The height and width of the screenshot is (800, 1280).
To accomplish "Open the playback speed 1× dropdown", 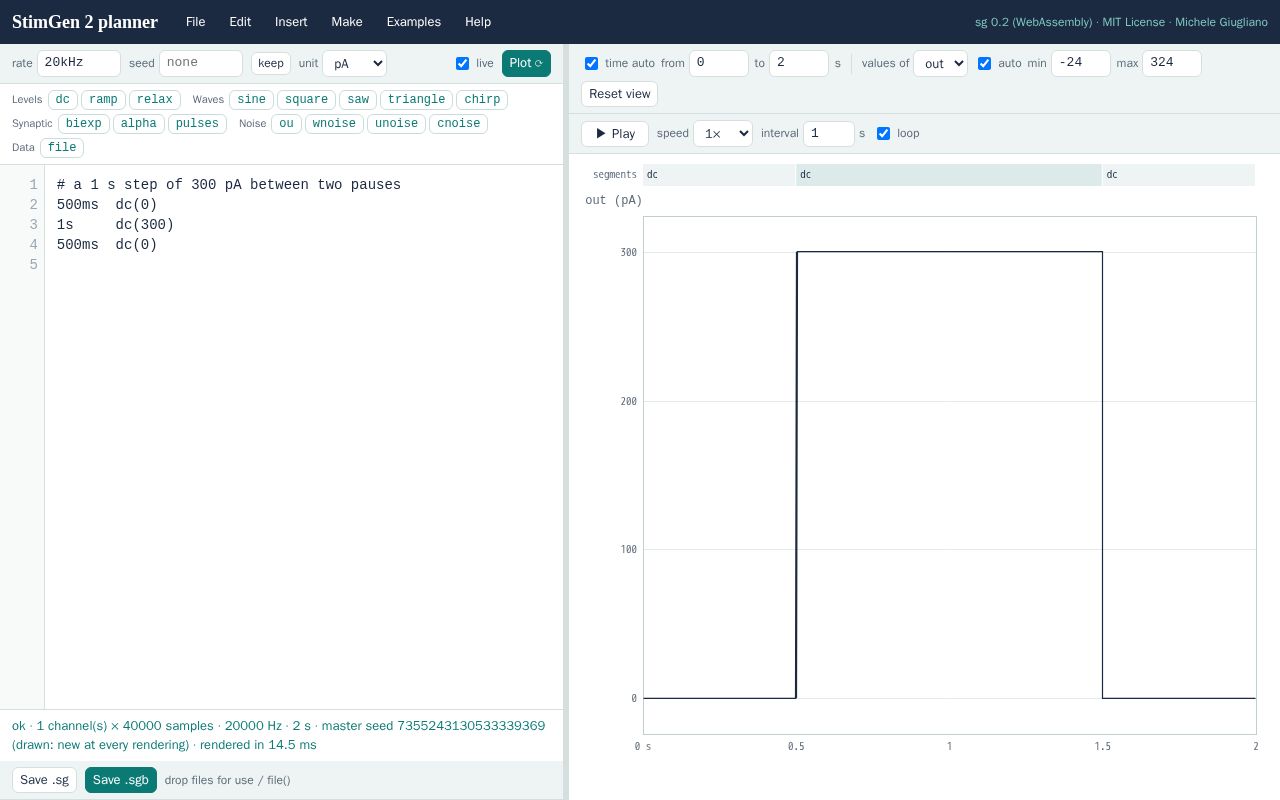I will coord(723,133).
